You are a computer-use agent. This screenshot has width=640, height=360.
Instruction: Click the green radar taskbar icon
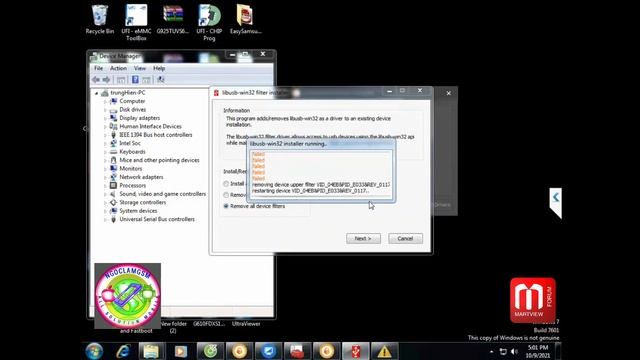211,351
